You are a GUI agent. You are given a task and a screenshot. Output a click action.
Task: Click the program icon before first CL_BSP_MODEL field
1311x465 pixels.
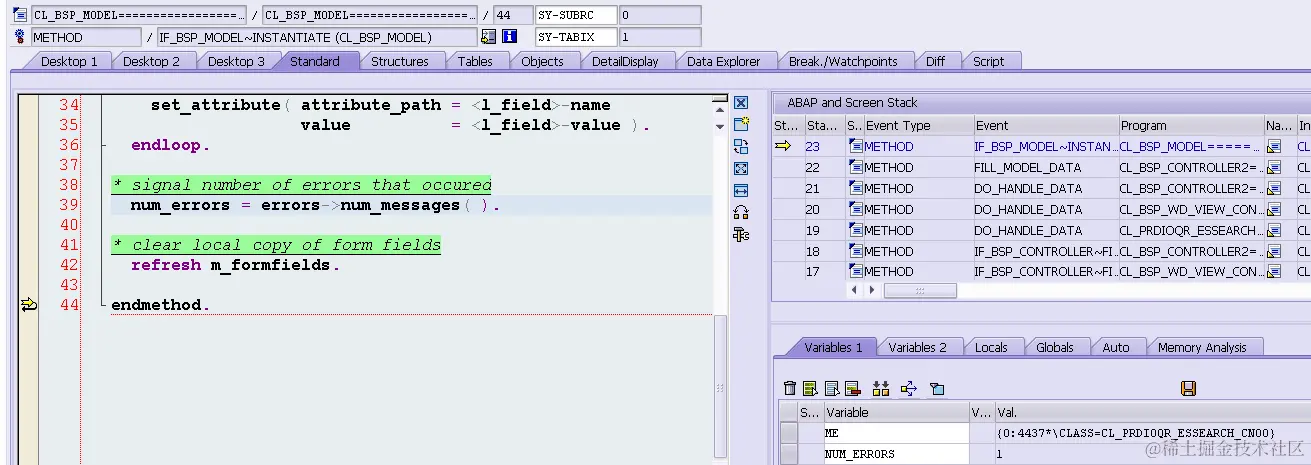(21, 15)
